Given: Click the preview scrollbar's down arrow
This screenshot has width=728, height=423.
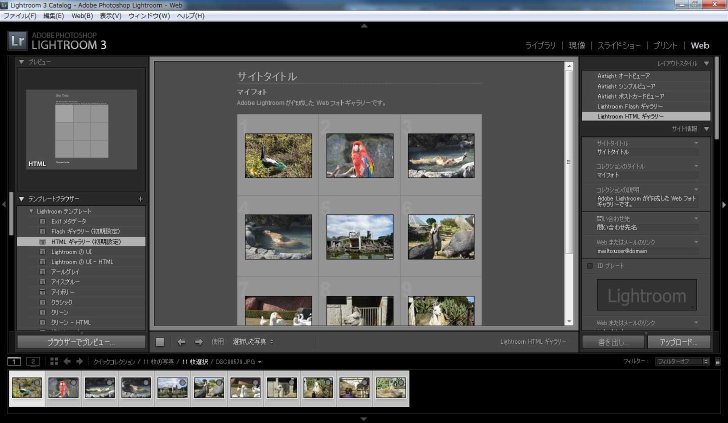Looking at the screenshot, I should pyautogui.click(x=569, y=321).
